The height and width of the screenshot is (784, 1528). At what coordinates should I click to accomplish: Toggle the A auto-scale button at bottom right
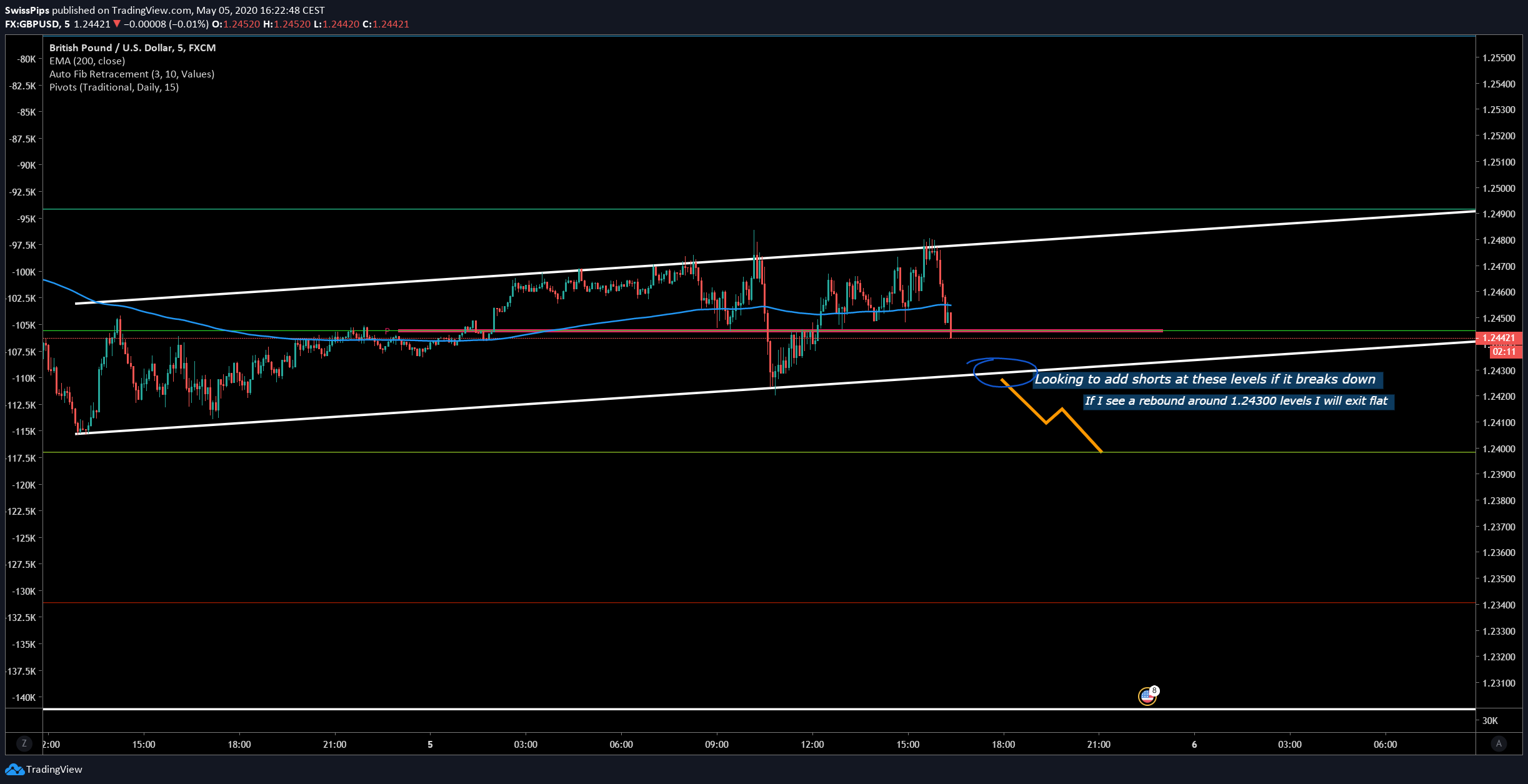point(1499,743)
